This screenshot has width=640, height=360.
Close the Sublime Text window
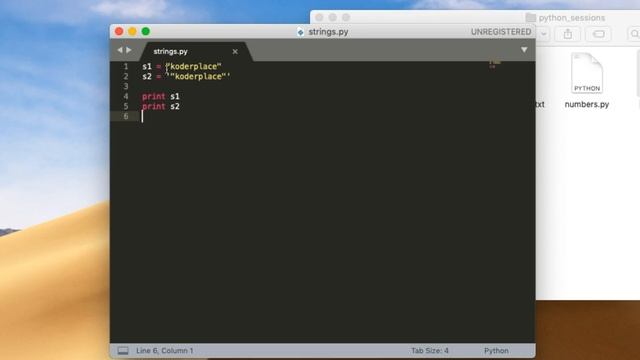pos(119,31)
